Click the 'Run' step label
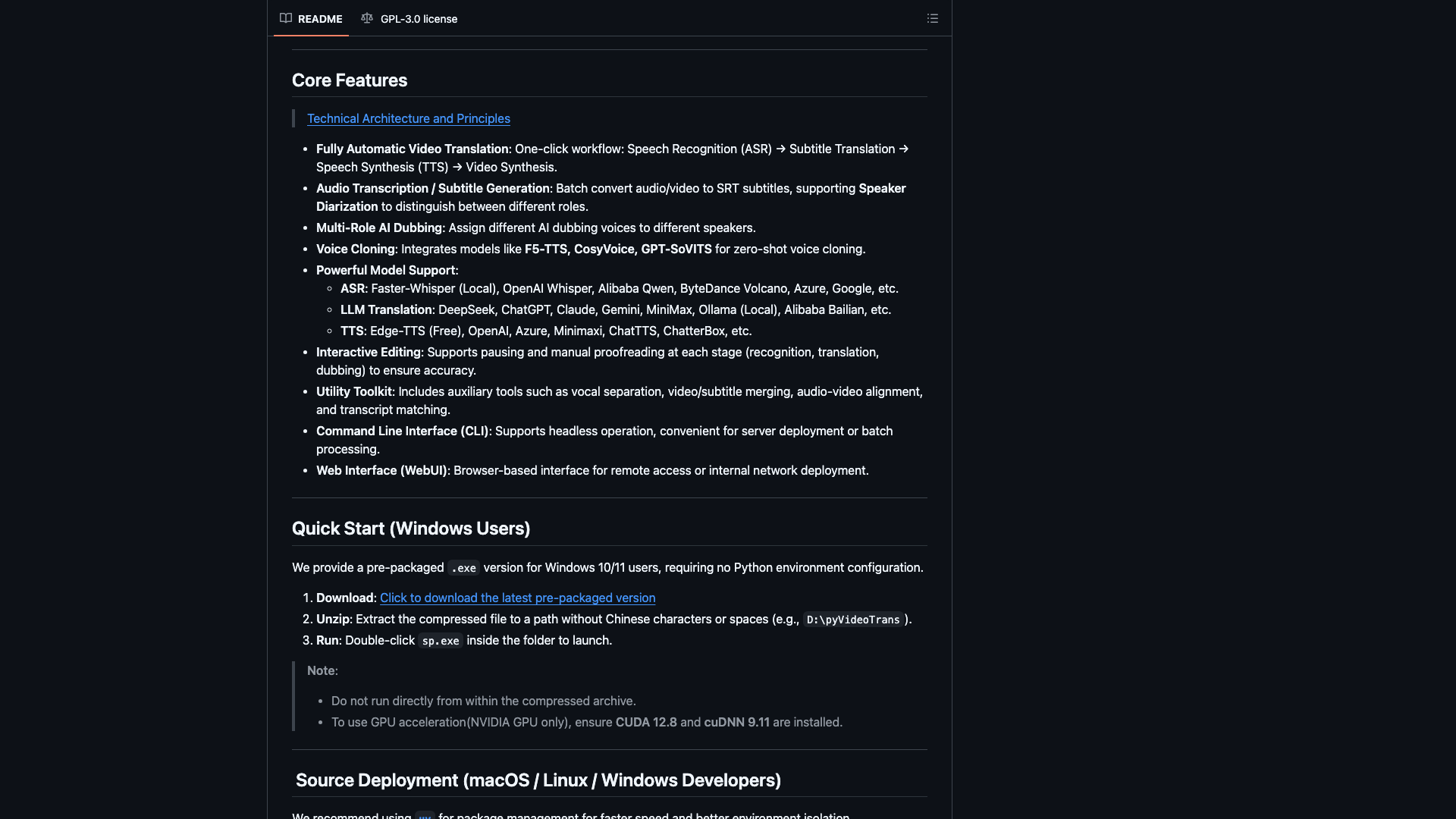Image resolution: width=1456 pixels, height=819 pixels. [x=328, y=640]
